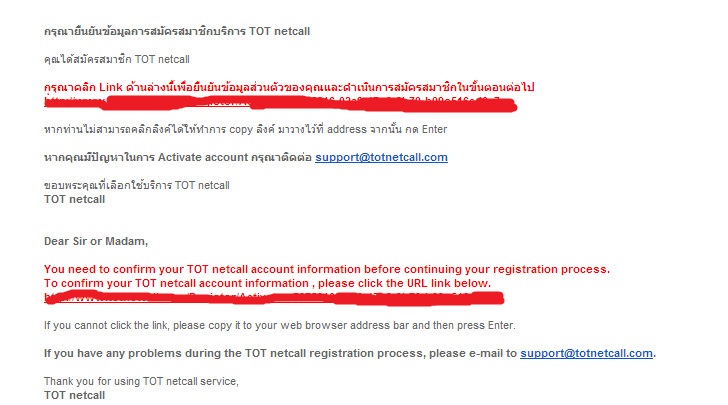Screen dimensions: 728x405
Task: Click the bold Thai text mentioning 'Activate account'
Action: coord(178,157)
